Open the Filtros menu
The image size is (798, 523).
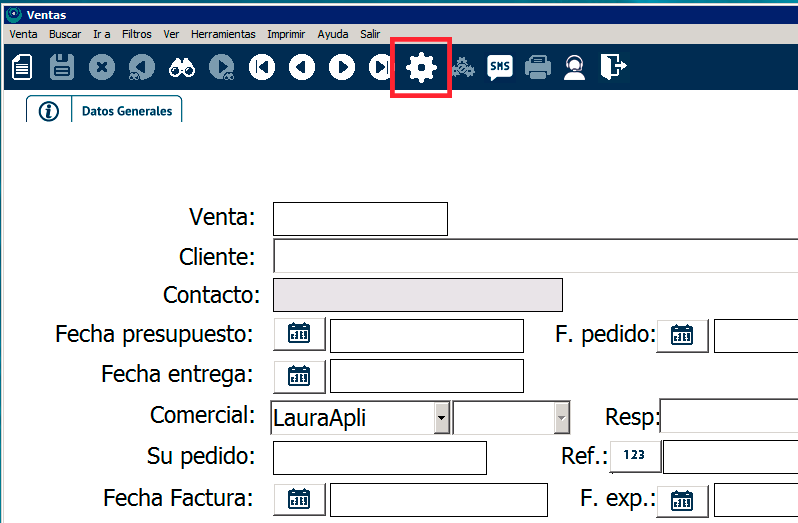click(x=136, y=34)
